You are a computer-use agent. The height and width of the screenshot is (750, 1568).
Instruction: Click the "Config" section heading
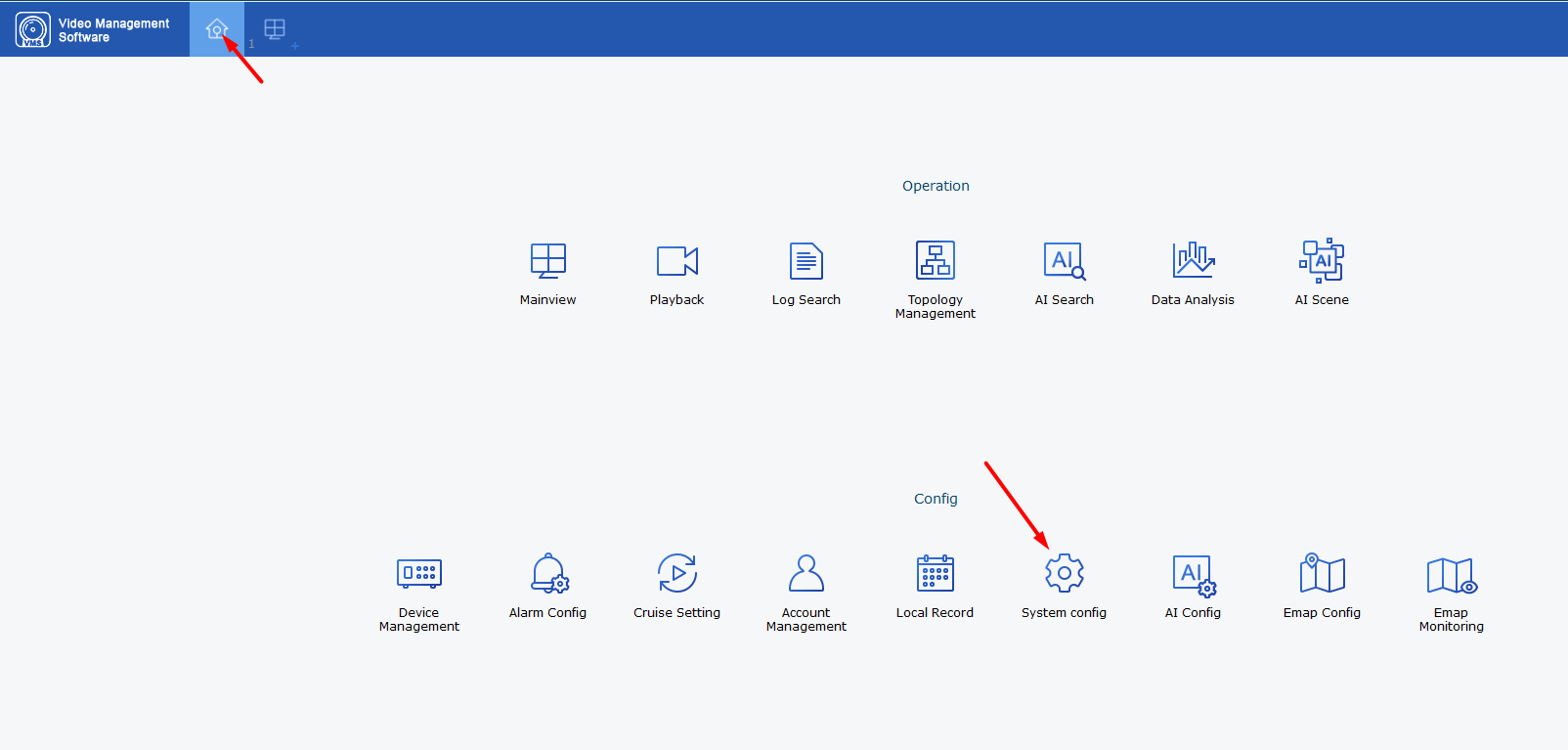936,499
